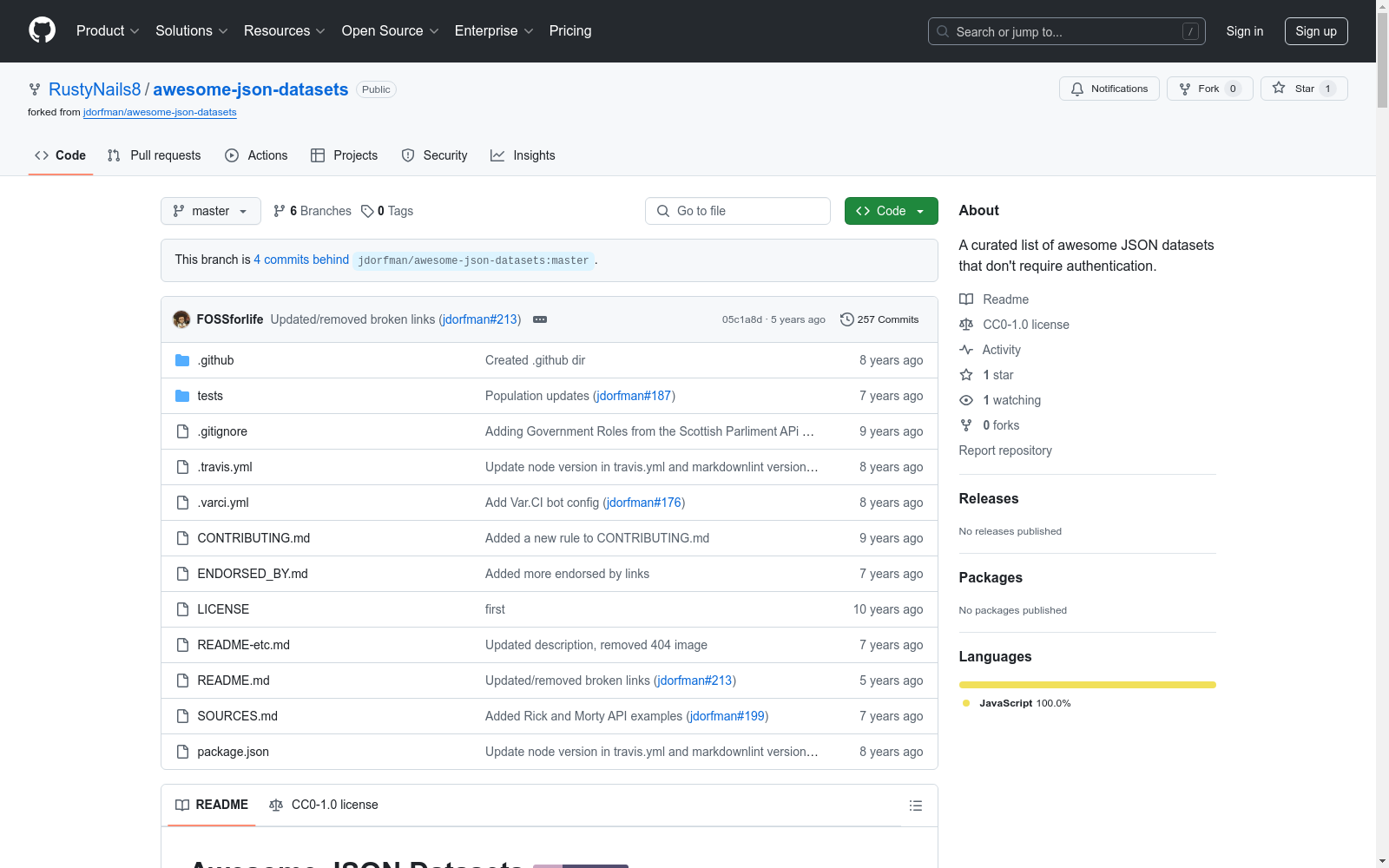Image resolution: width=1389 pixels, height=868 pixels.
Task: Open the green Code dropdown
Action: click(x=892, y=211)
